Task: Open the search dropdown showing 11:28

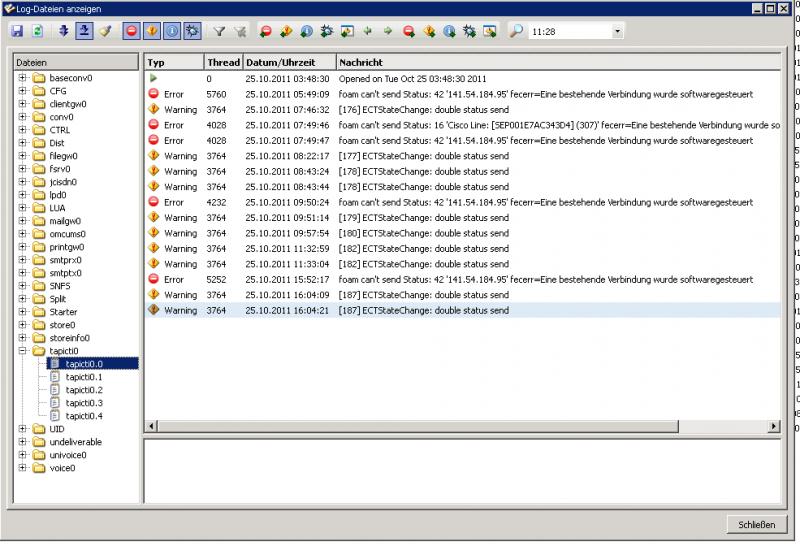Action: point(616,32)
